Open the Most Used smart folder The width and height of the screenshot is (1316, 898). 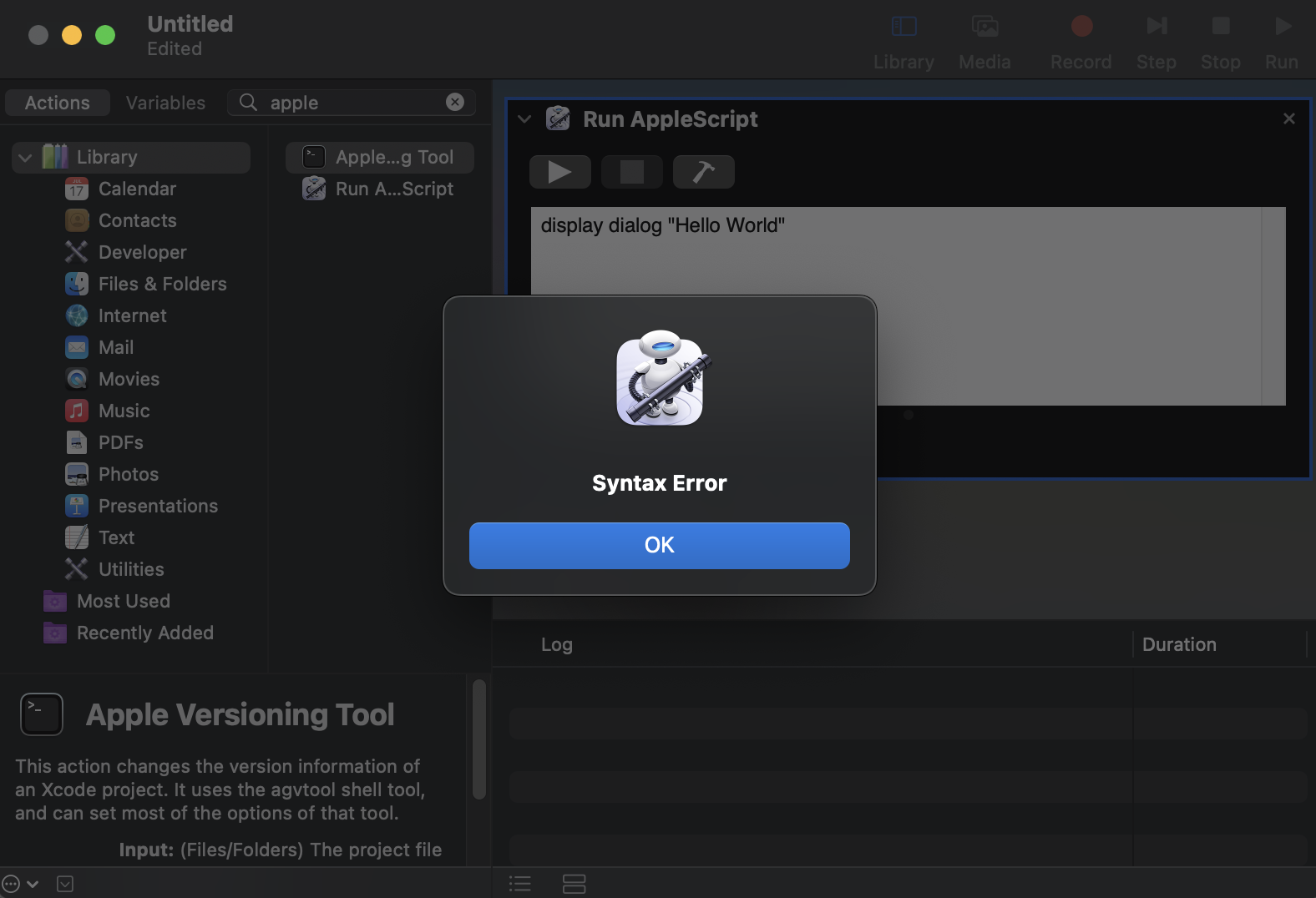[x=123, y=602]
